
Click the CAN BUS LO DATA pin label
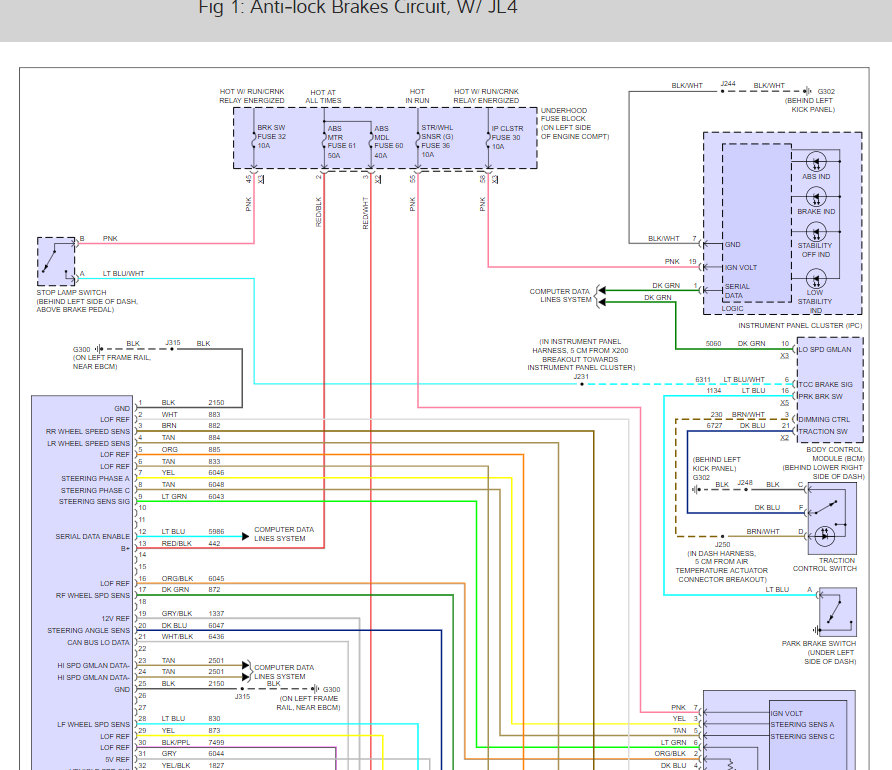(x=98, y=643)
